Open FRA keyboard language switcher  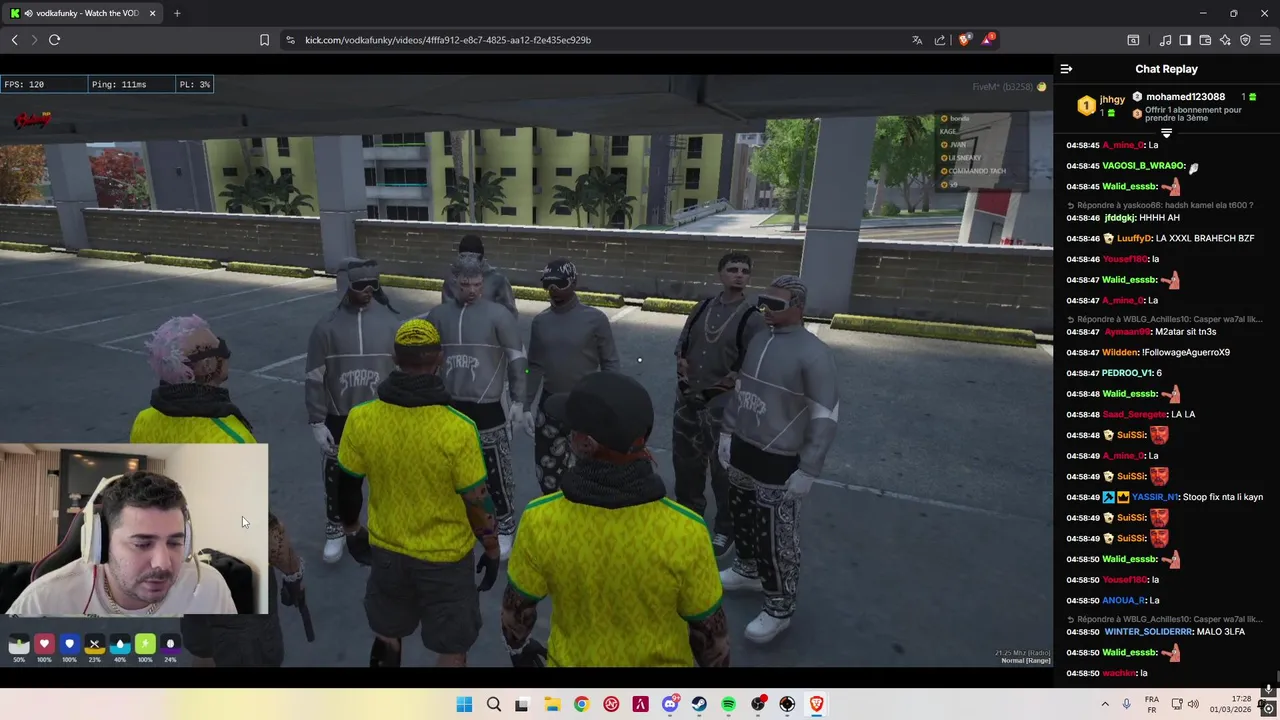tap(1151, 704)
